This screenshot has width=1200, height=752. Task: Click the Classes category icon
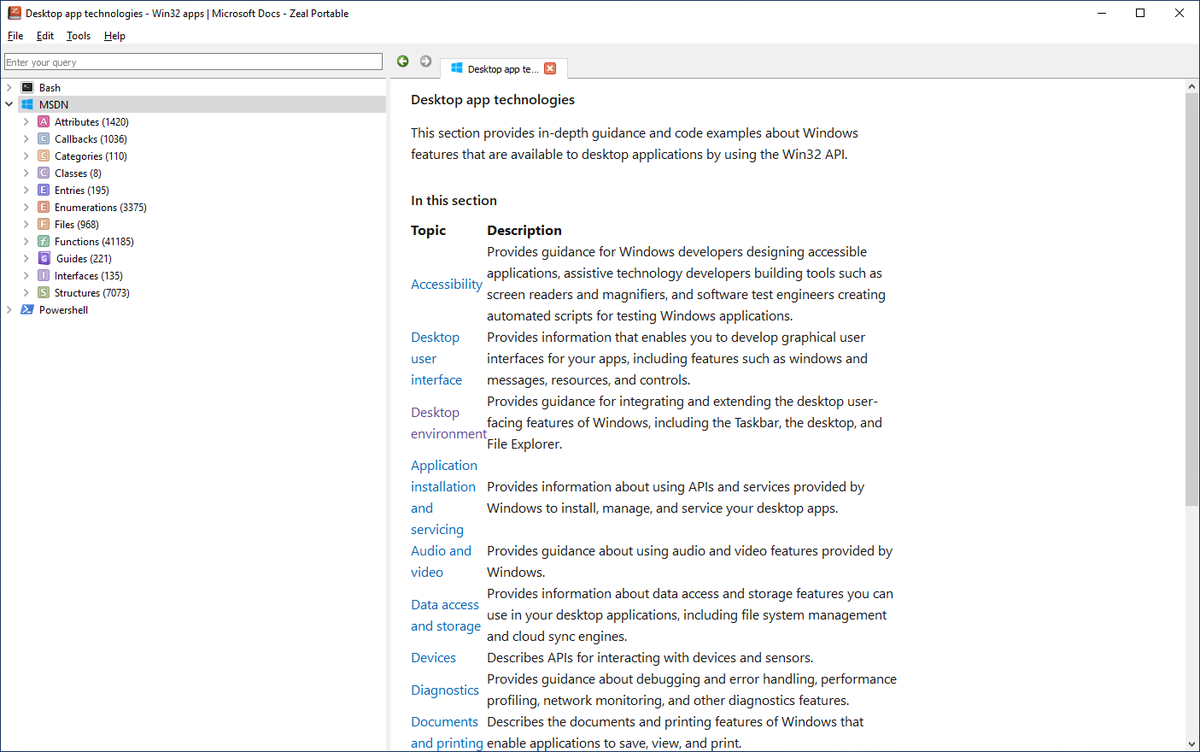[44, 173]
